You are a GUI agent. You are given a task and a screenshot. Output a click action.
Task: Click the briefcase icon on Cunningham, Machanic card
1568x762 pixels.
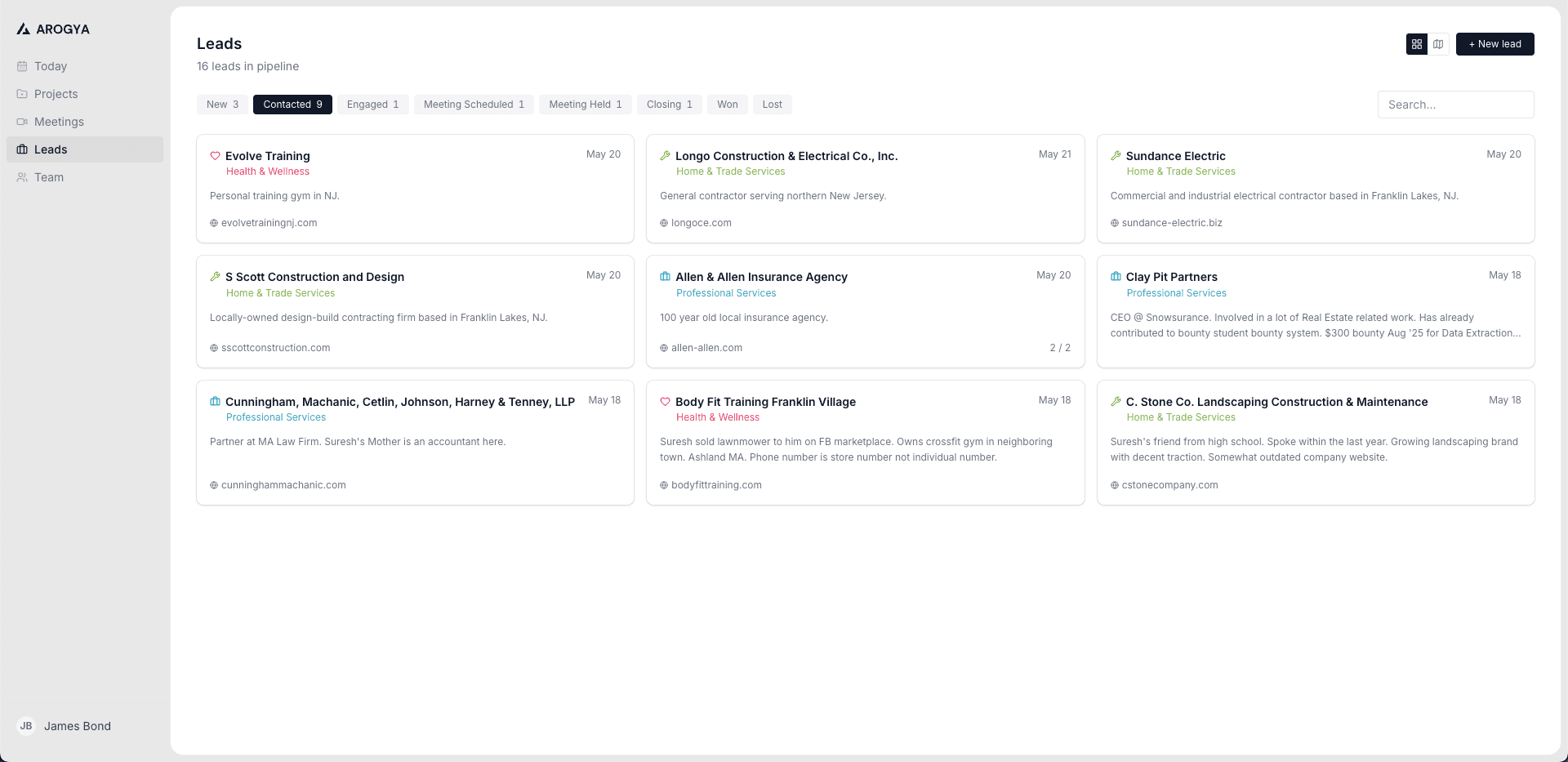click(215, 402)
